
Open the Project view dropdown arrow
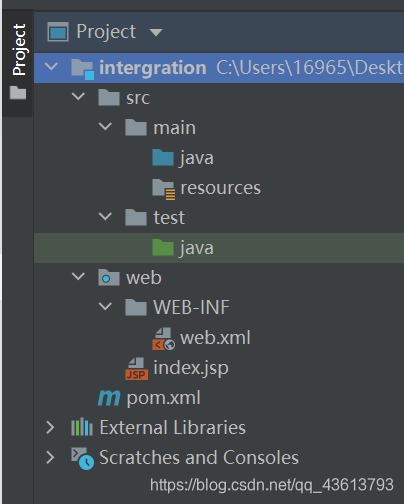[156, 32]
